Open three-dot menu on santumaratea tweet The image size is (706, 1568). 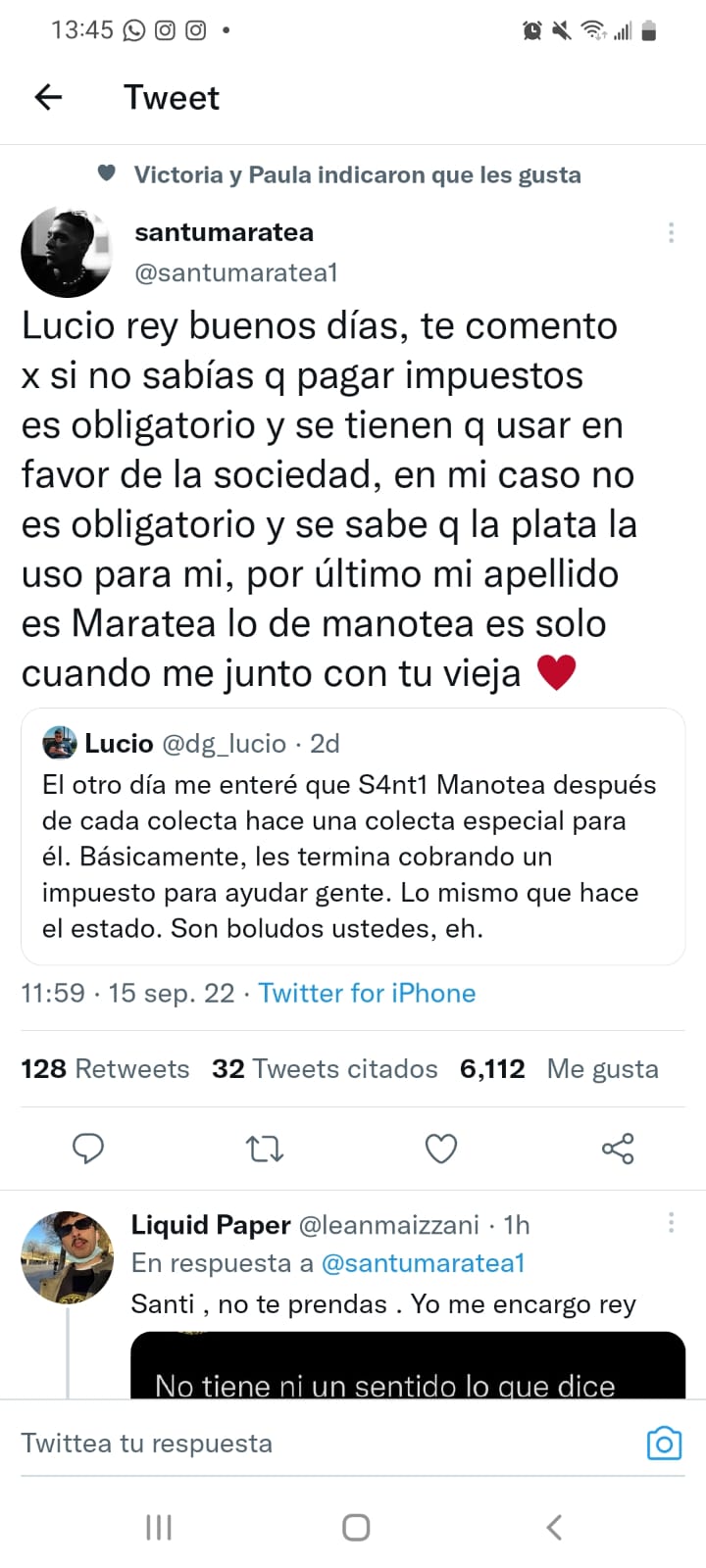pyautogui.click(x=671, y=232)
